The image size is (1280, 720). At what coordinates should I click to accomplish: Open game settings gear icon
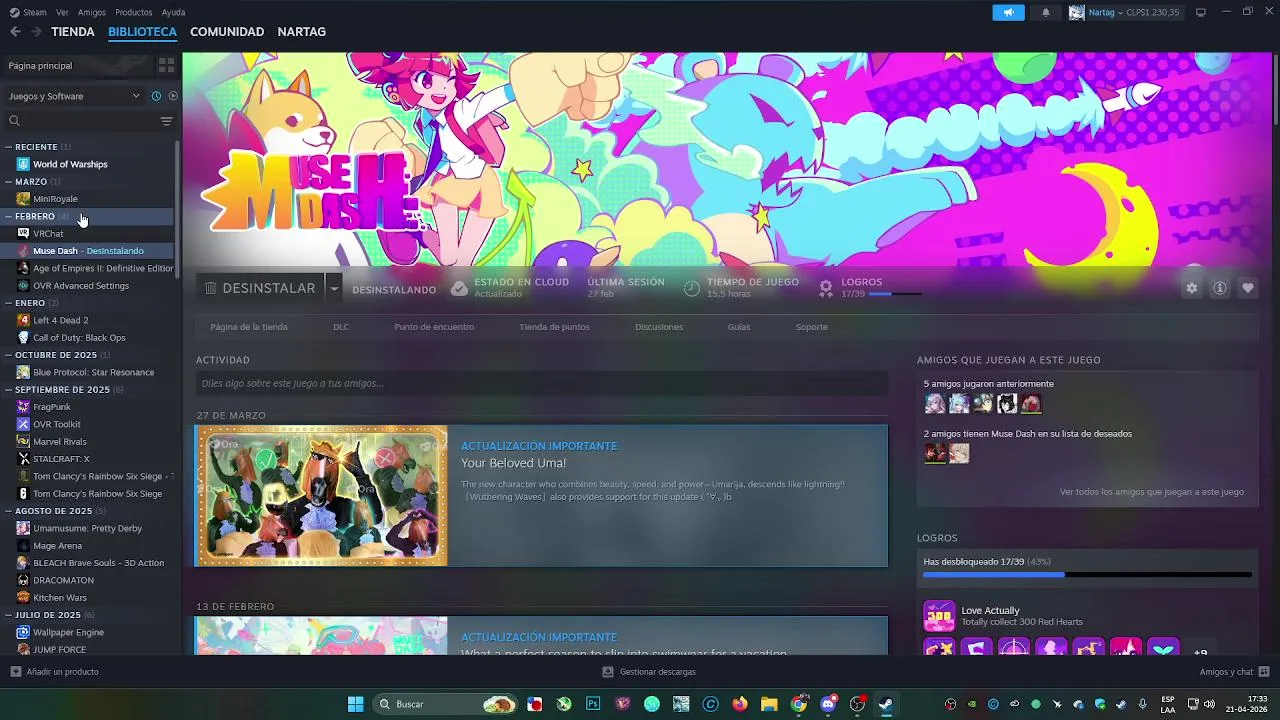pos(1192,288)
